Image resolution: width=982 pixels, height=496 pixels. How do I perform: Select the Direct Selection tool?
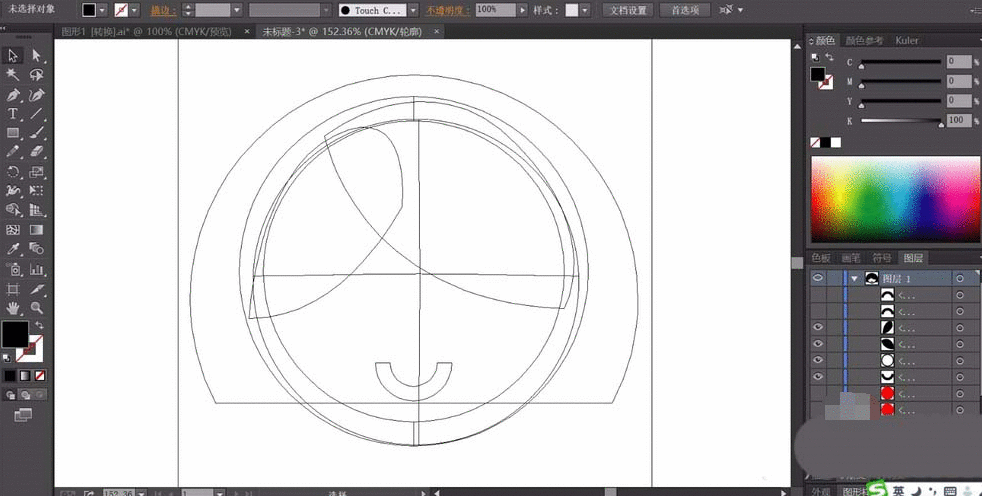(37, 56)
